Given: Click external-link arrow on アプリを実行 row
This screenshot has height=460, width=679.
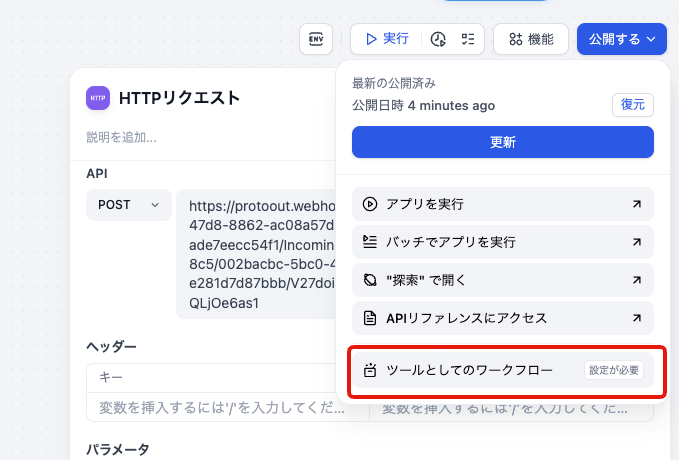Looking at the screenshot, I should click(637, 204).
